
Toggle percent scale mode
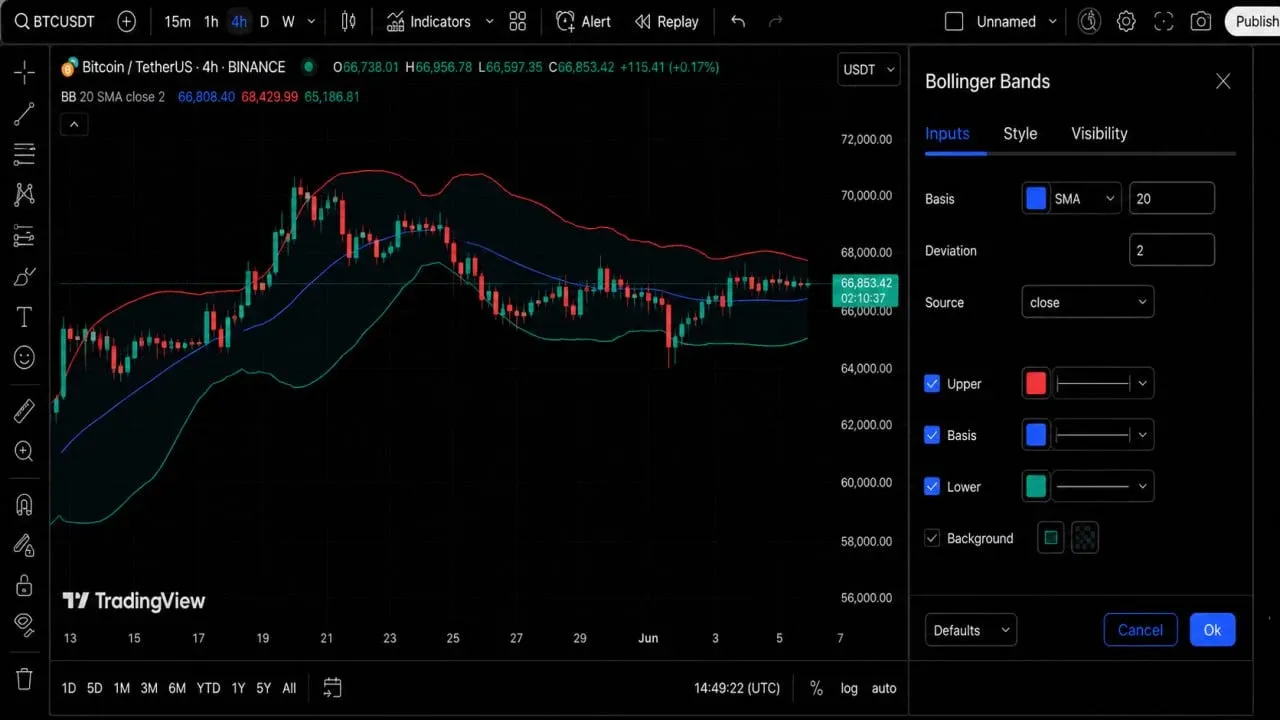816,688
